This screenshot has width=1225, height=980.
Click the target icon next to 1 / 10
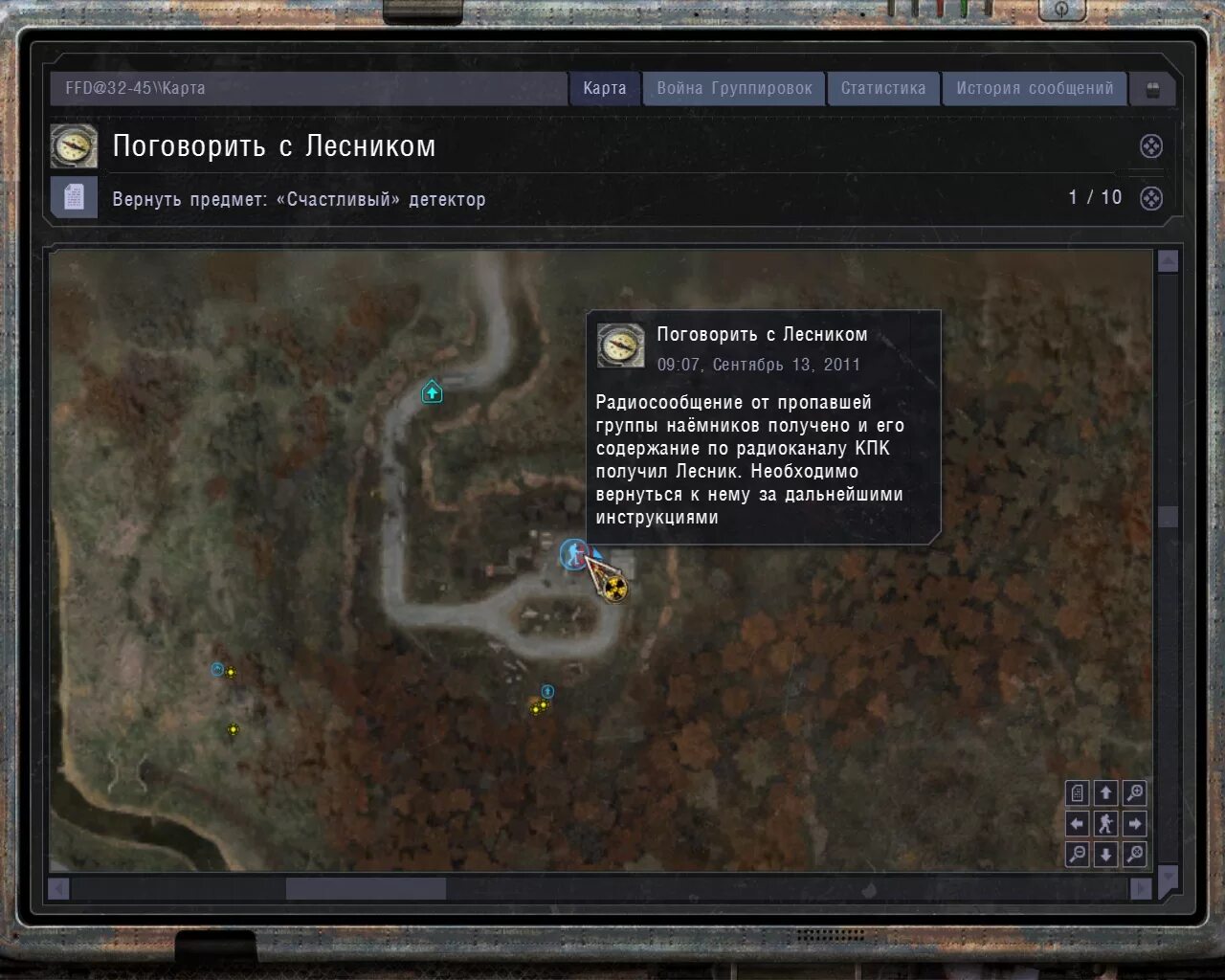tap(1151, 198)
